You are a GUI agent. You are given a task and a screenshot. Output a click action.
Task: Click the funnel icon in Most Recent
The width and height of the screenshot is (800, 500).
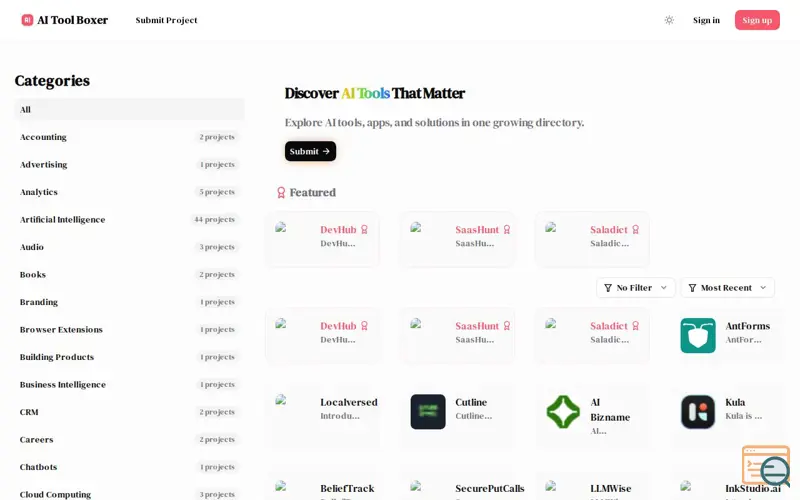692,288
